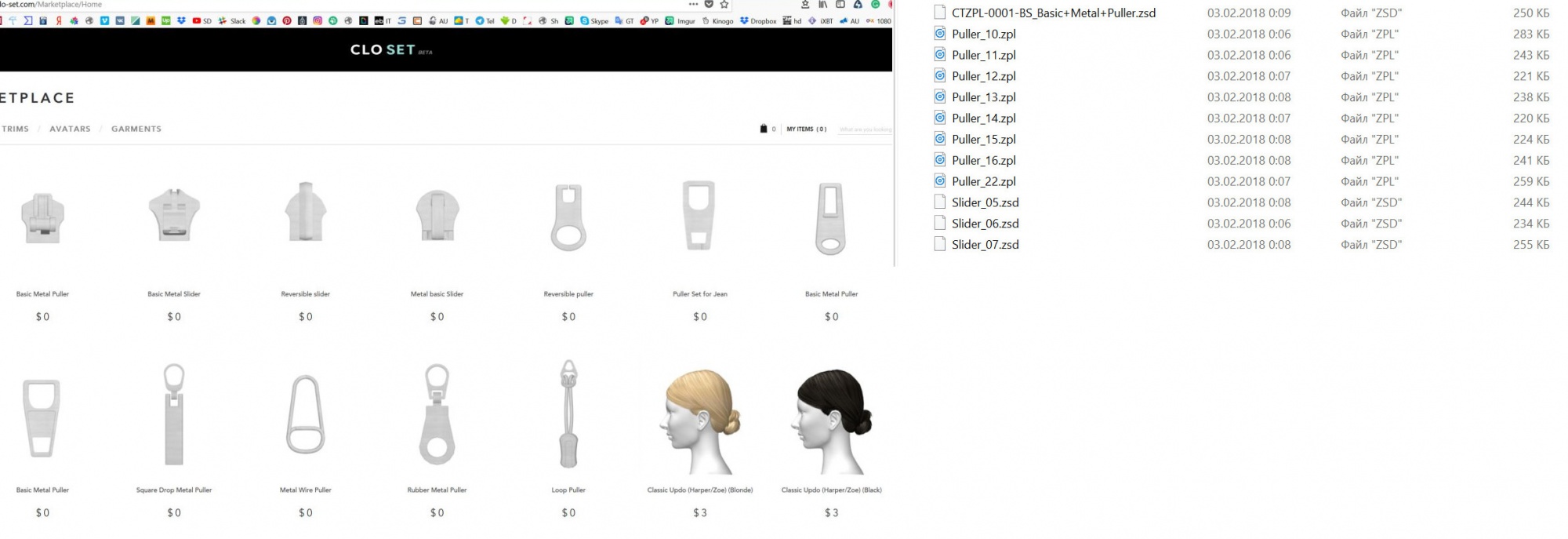Open the Square Drop Metal Puller thumbnail
Viewport: 1568px width, 539px height.
click(x=174, y=414)
